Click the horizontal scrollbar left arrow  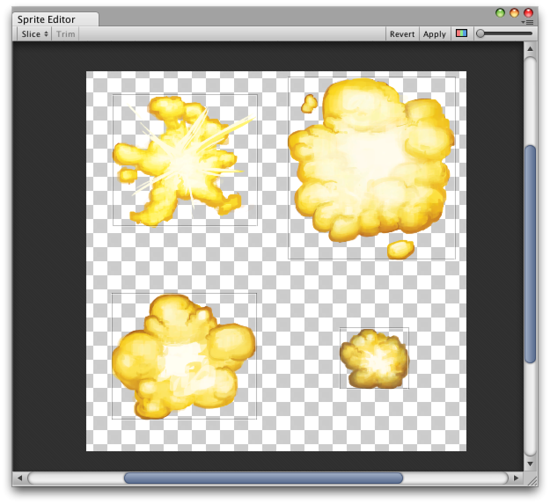20,478
